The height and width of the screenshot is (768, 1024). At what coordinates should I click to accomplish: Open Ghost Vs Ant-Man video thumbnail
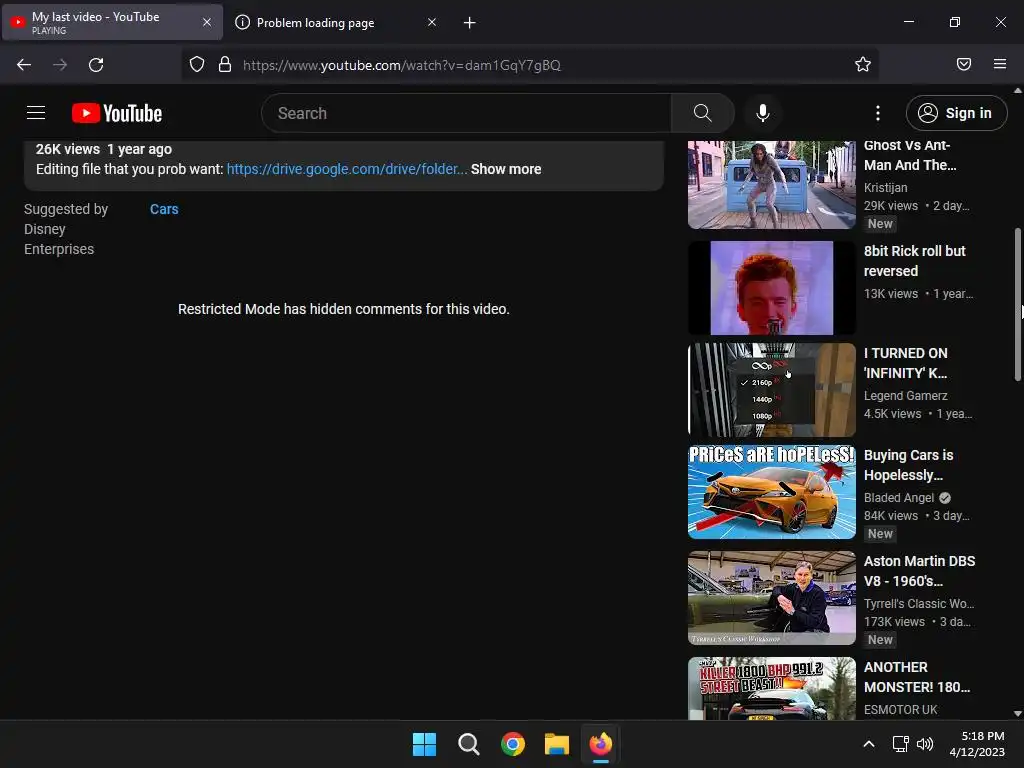coord(771,185)
